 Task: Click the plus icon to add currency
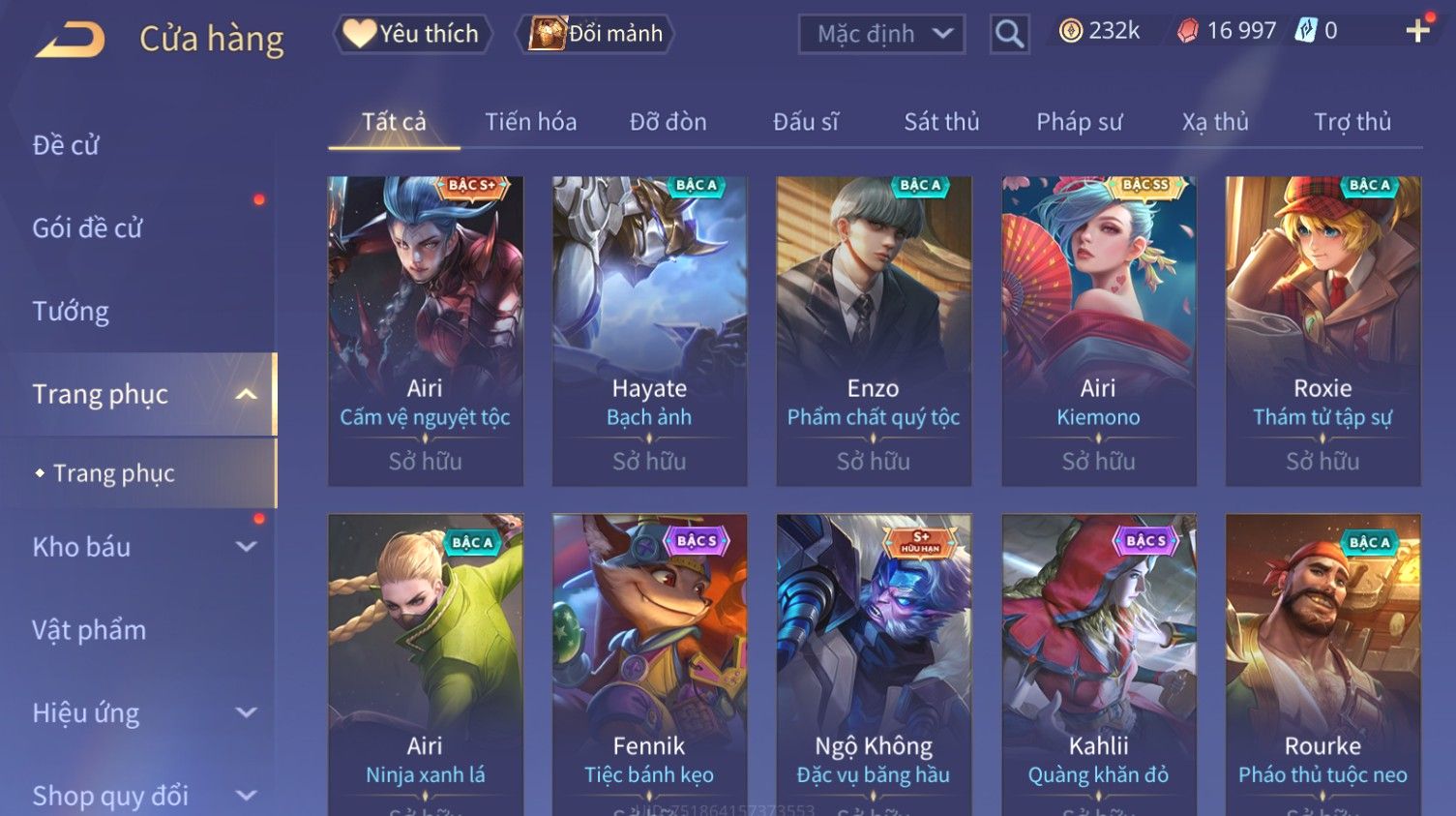1417,31
